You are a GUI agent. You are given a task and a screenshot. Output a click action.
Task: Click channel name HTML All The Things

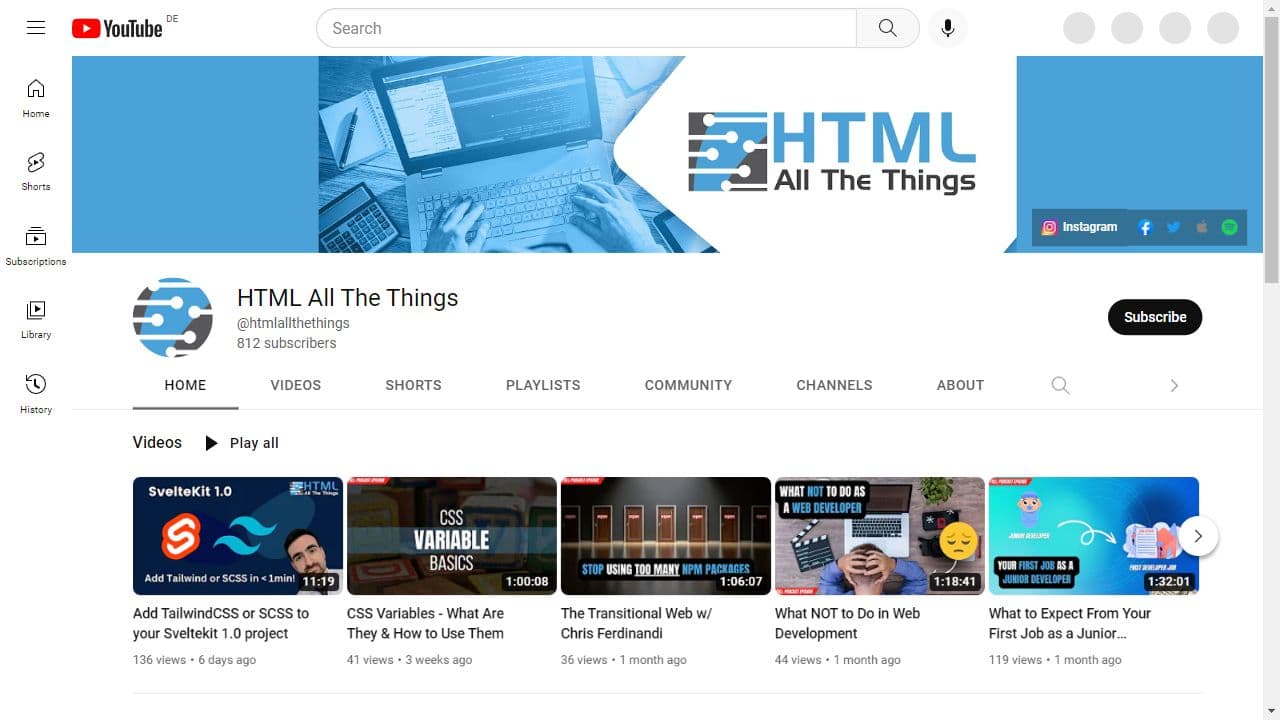347,298
